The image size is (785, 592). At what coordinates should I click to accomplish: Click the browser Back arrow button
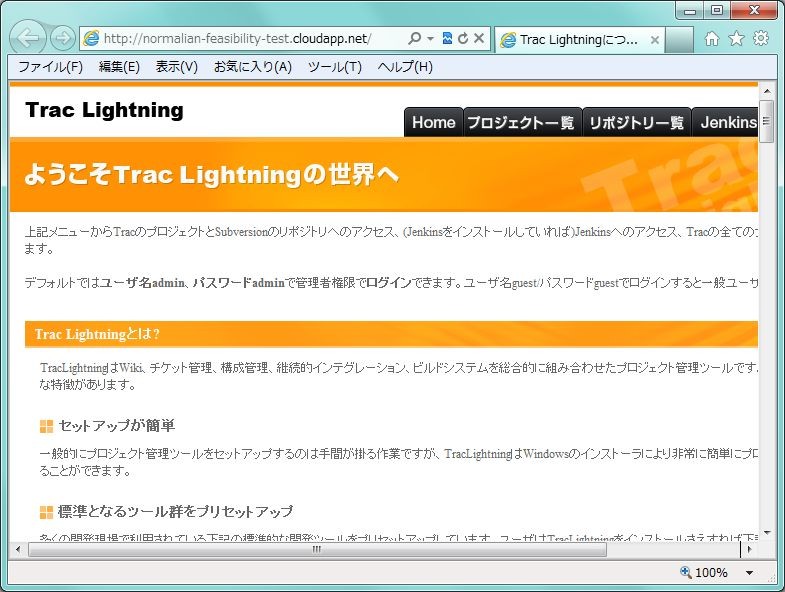coord(28,38)
